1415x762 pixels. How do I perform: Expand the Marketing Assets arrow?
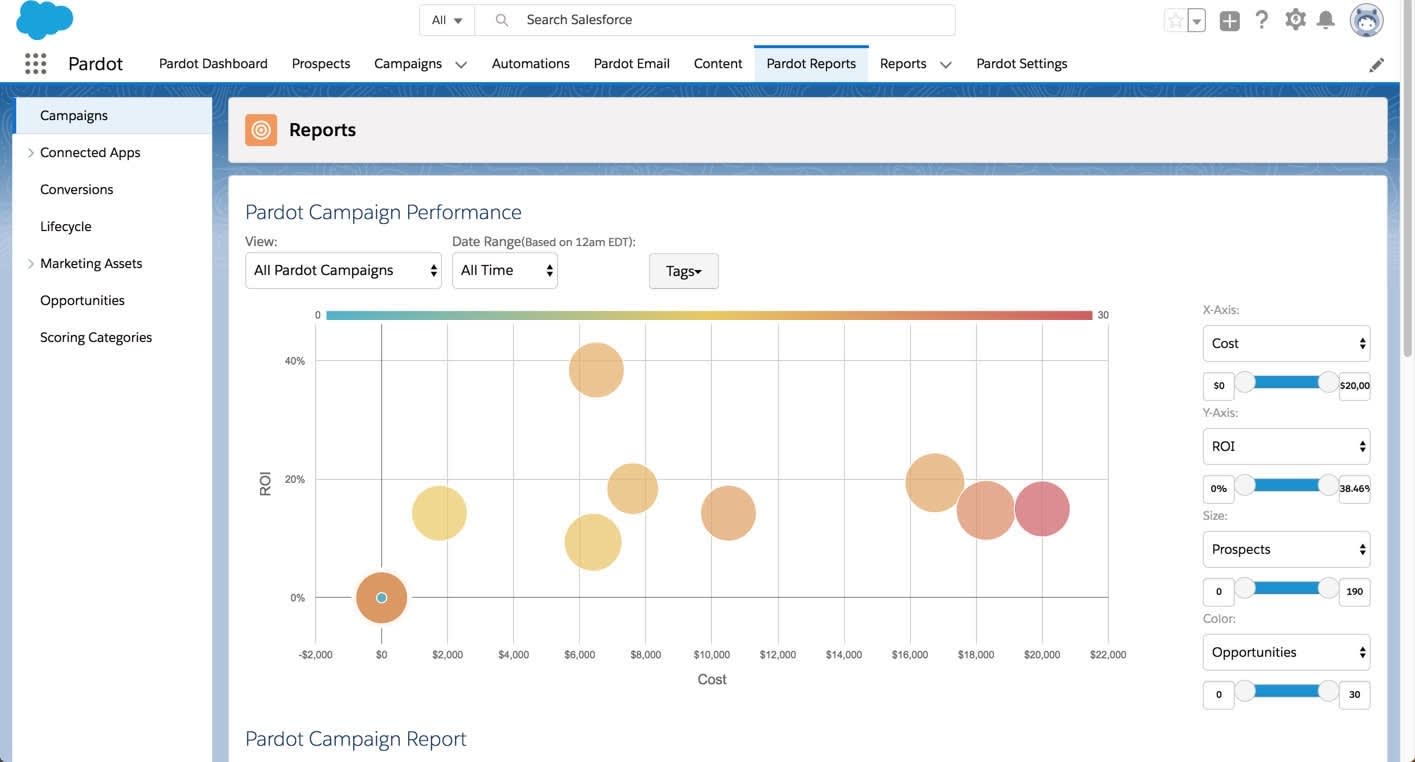click(31, 263)
